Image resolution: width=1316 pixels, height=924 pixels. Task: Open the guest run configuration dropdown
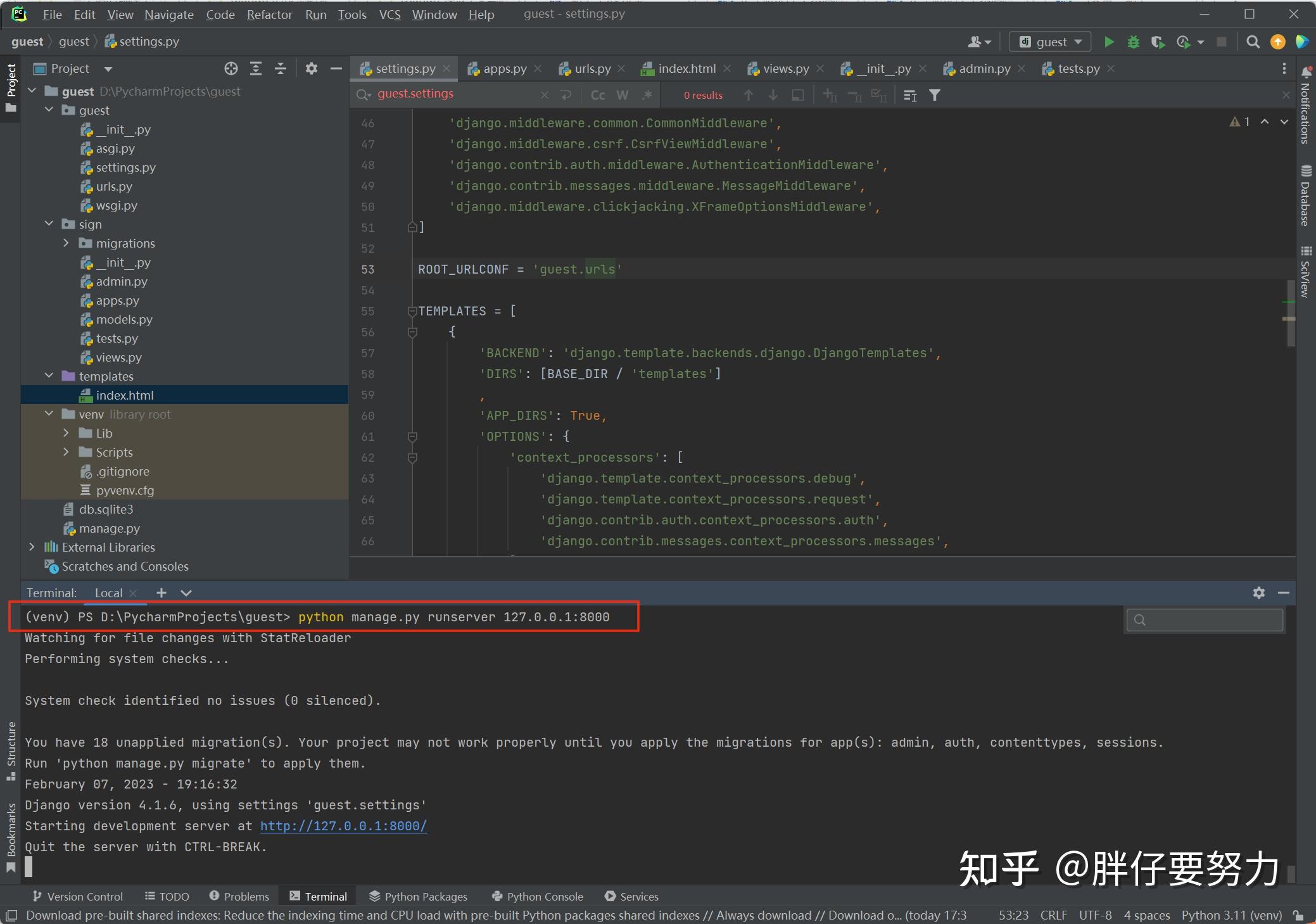[x=1050, y=42]
